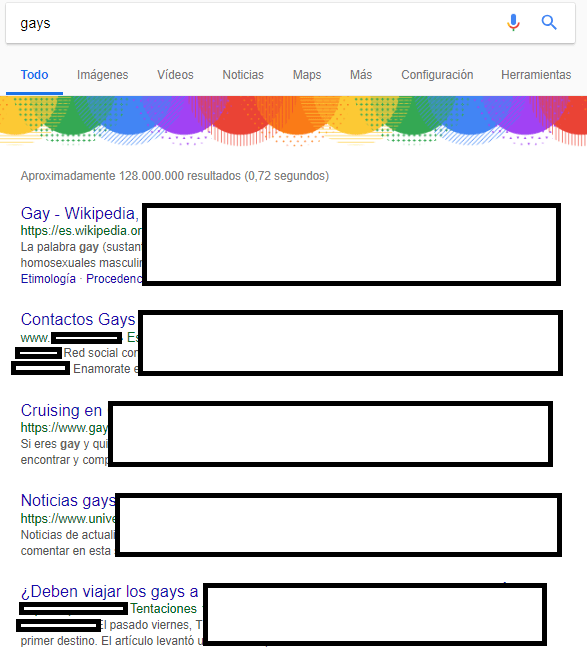587x657 pixels.
Task: Click the https://www.gay URL of Cruising result
Action: [64, 428]
